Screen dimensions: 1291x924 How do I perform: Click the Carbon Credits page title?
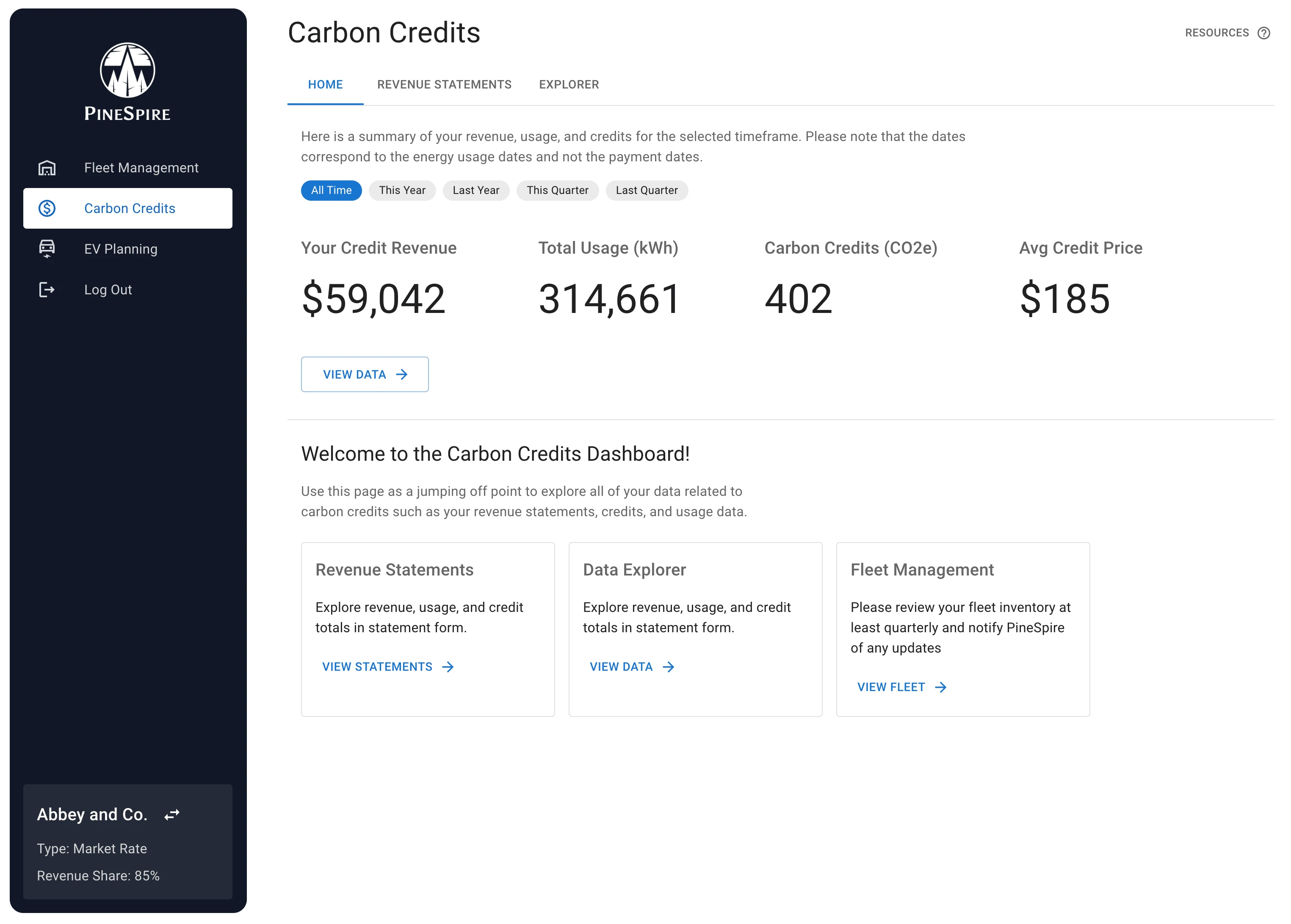[x=384, y=33]
